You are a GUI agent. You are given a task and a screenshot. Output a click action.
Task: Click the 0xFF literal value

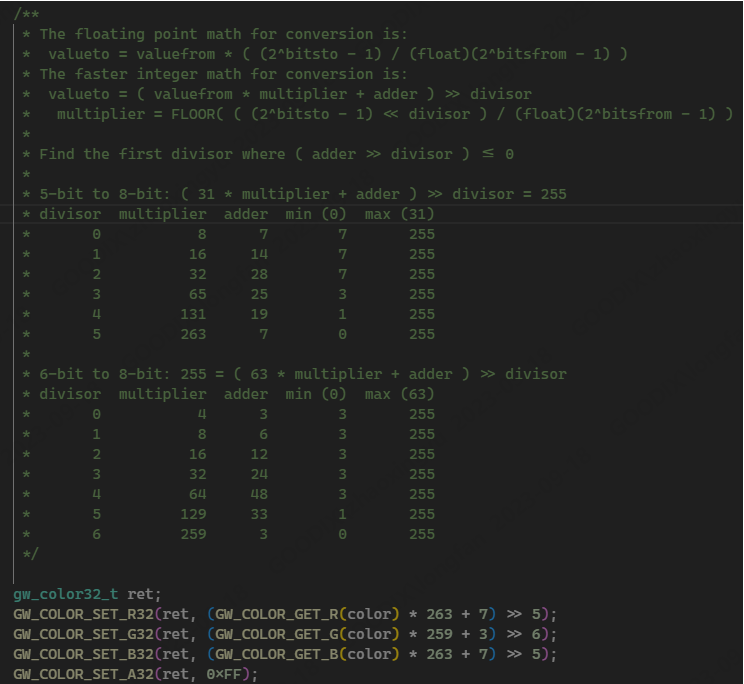tap(224, 674)
